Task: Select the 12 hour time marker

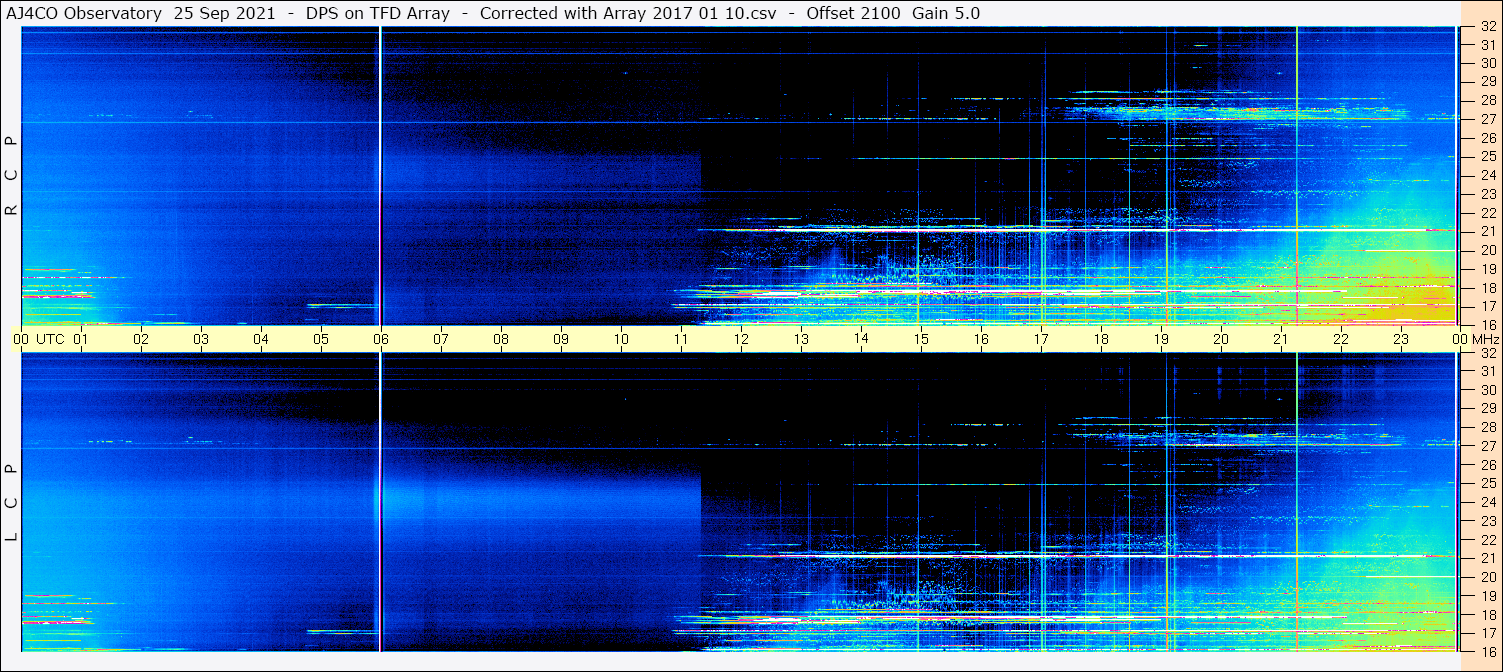Action: (741, 339)
